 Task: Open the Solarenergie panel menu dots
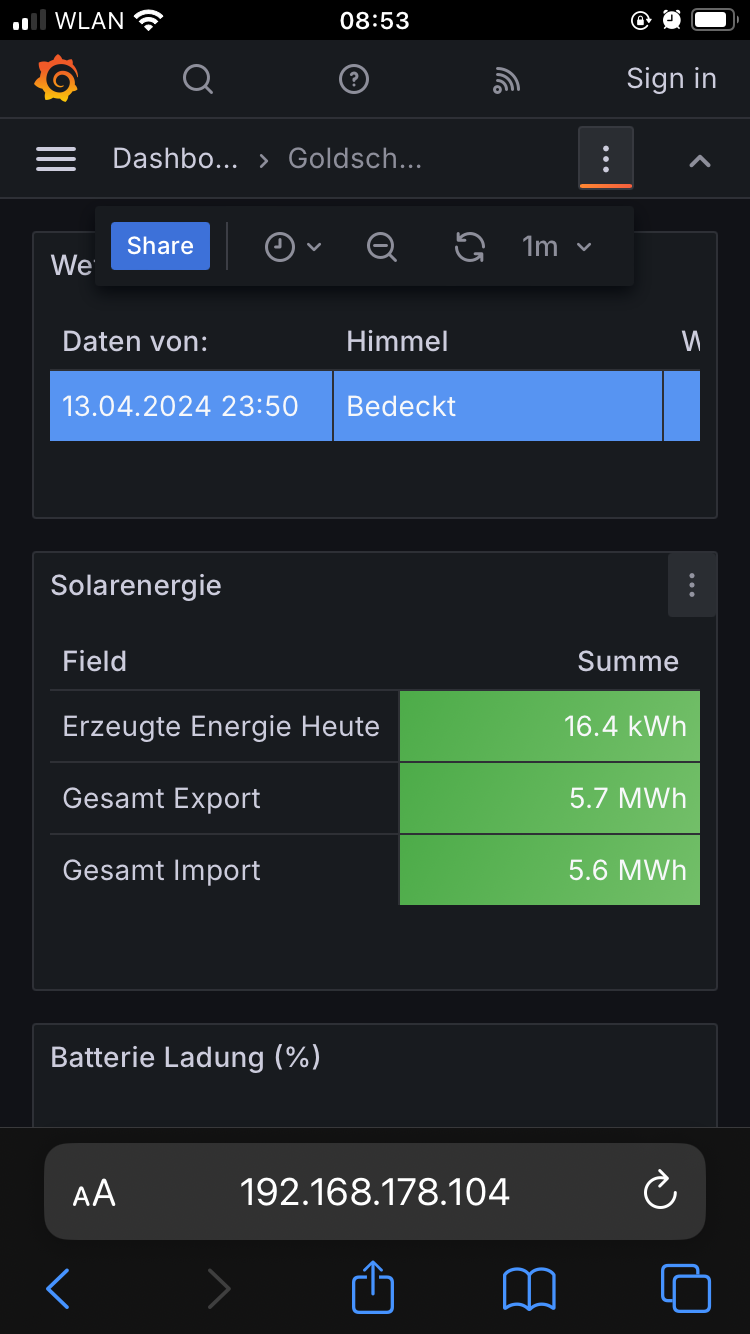coord(691,586)
